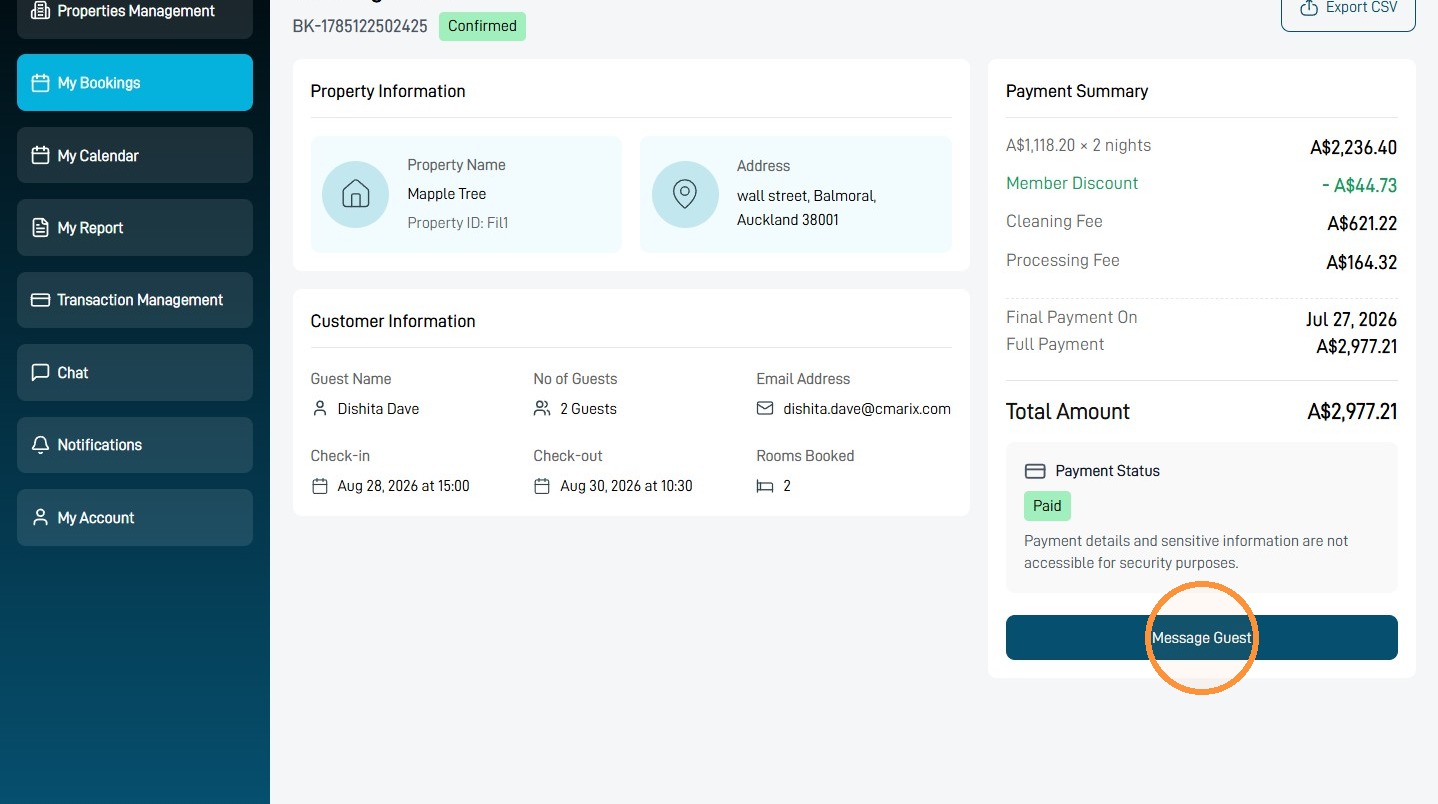
Task: View Notifications in the sidebar
Action: [135, 445]
